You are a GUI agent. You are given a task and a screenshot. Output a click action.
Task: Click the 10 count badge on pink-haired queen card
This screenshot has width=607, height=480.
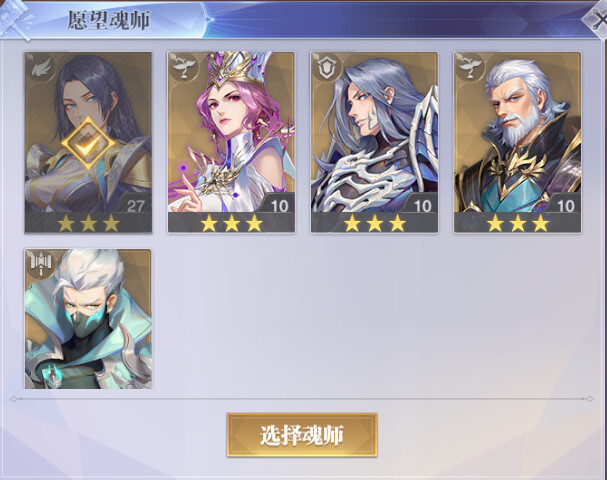(279, 204)
